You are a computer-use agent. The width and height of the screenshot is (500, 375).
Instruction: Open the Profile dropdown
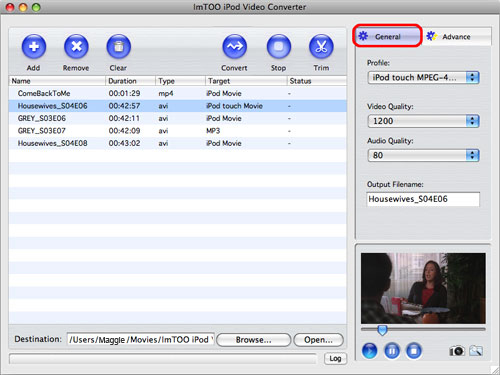tap(423, 77)
